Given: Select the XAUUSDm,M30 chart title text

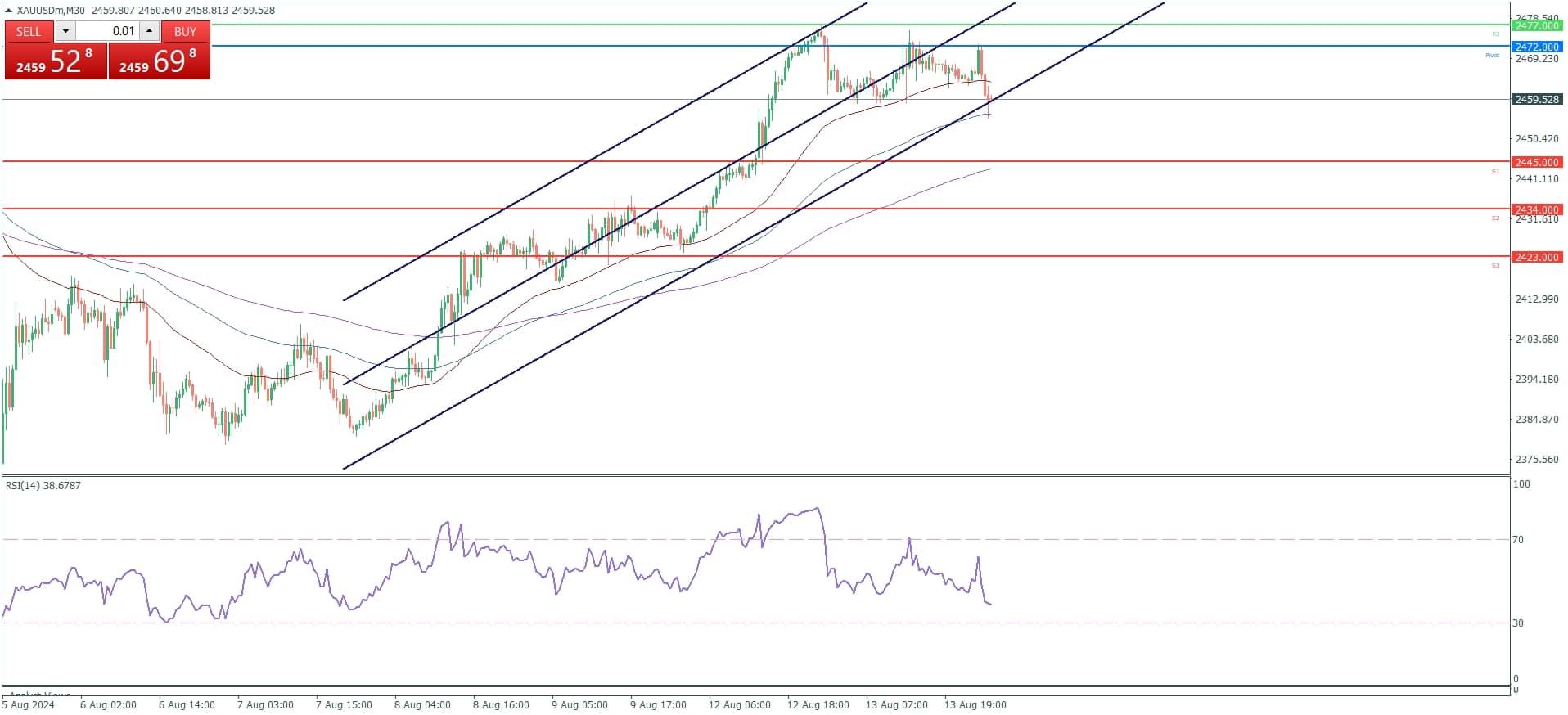Looking at the screenshot, I should pyautogui.click(x=51, y=11).
